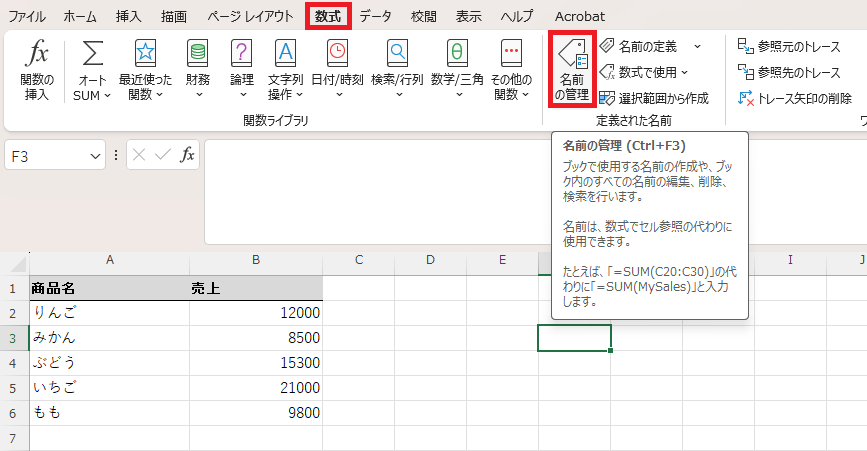
Task: Select cell containing ぶどう
Action: tap(109, 363)
